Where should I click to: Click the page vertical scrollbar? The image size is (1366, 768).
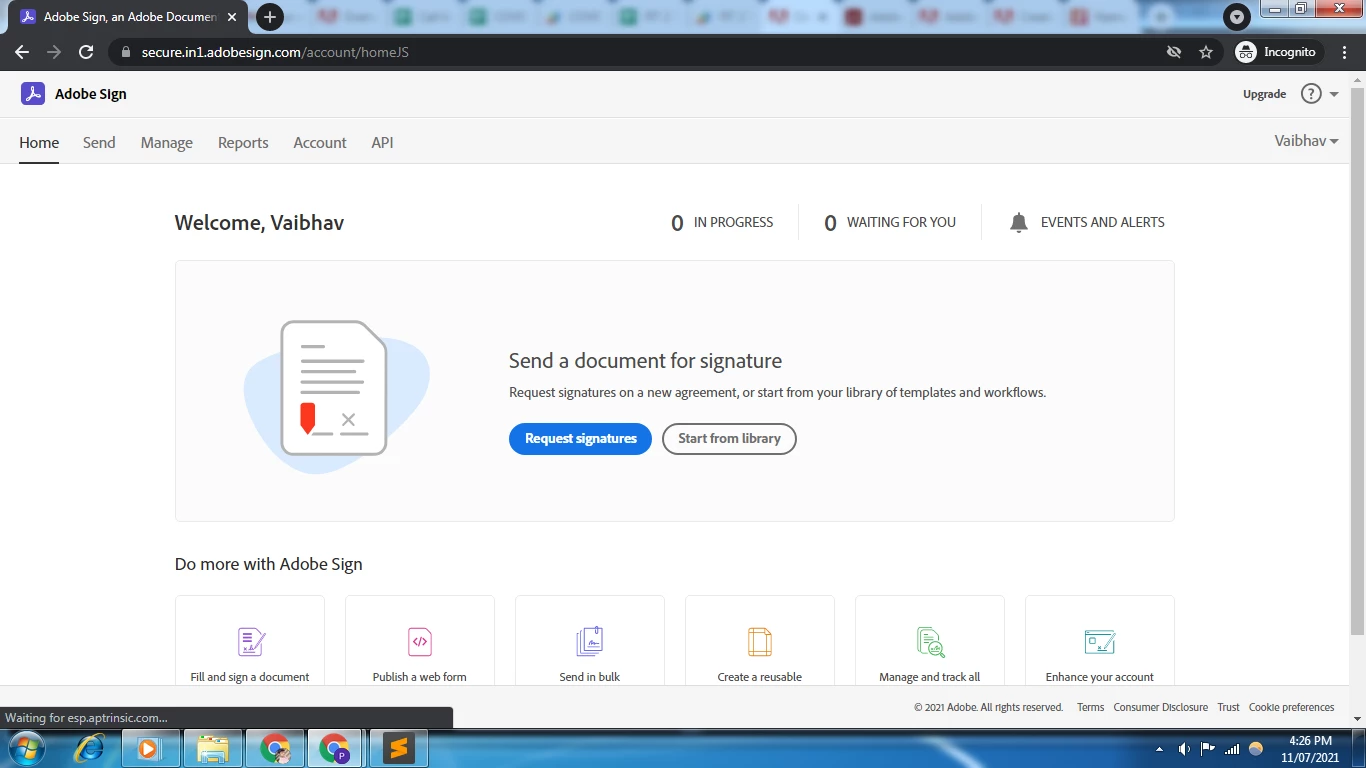1357,360
